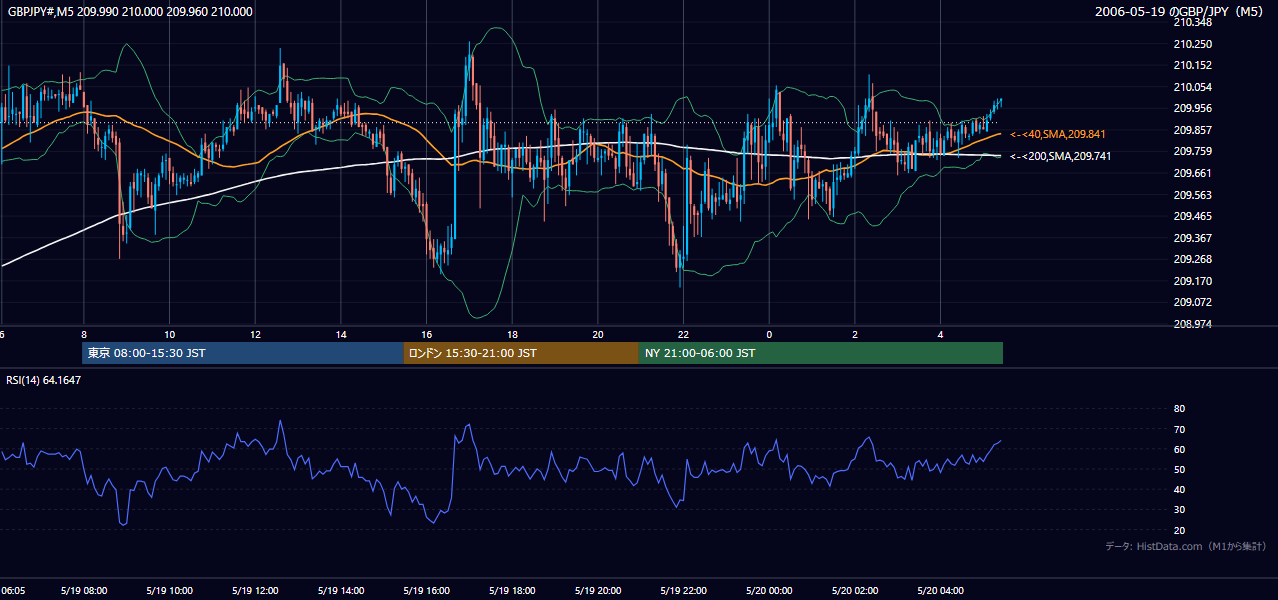Click the 5/20 02:00 time label
Screen dimensions: 1278x600
(855, 591)
